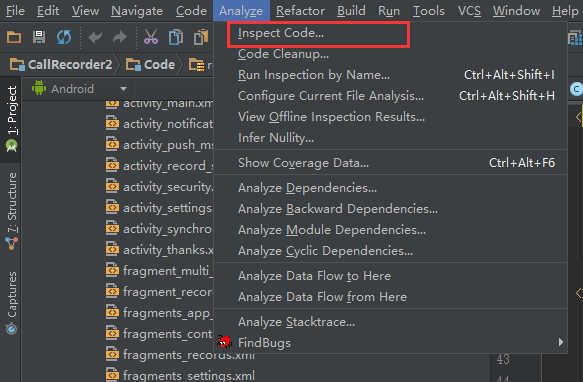Open the Captures side tab
The image size is (583, 382).
tap(12, 303)
